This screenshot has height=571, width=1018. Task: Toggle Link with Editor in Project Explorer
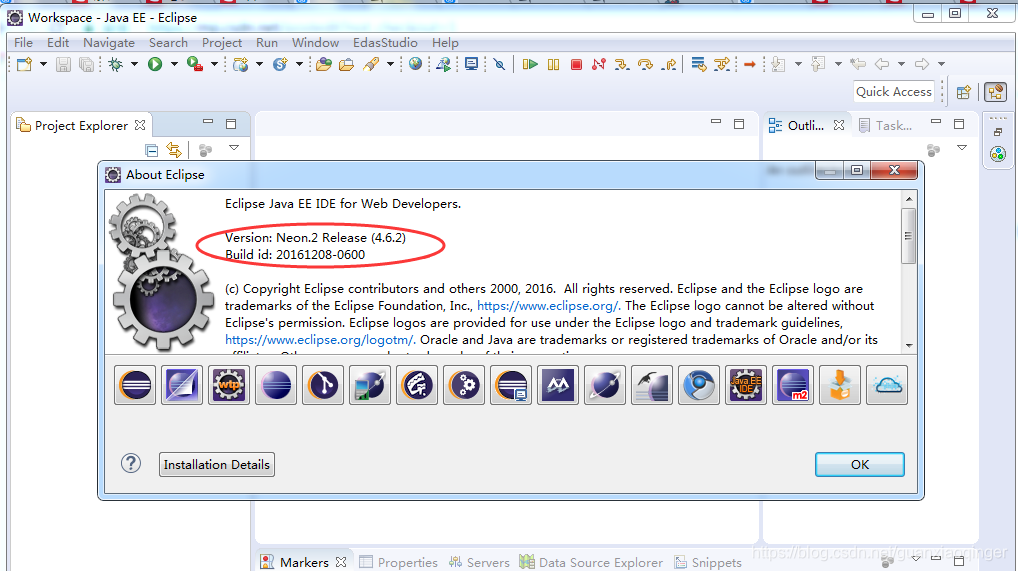174,150
